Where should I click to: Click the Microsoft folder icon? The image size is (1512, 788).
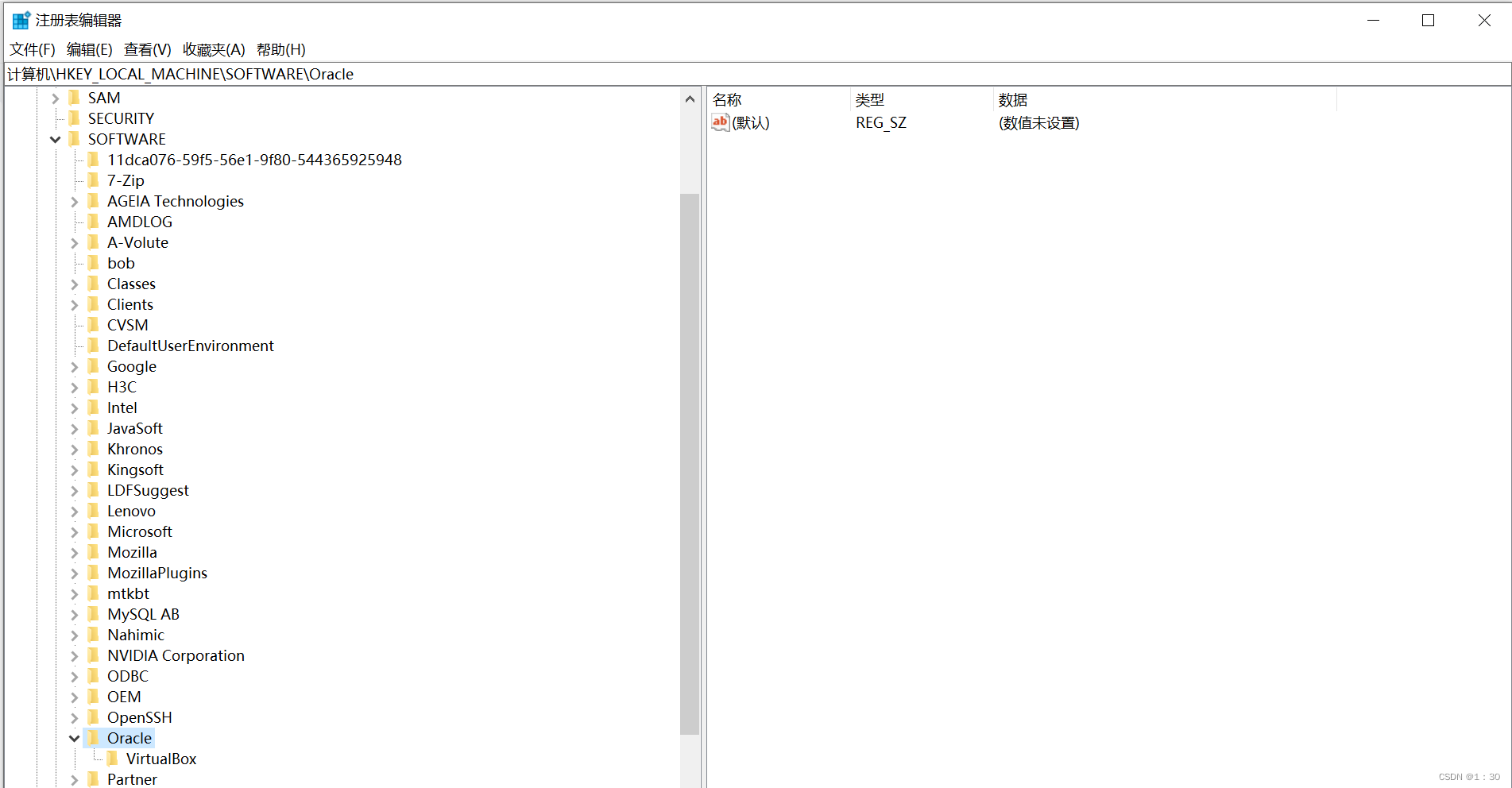[95, 531]
